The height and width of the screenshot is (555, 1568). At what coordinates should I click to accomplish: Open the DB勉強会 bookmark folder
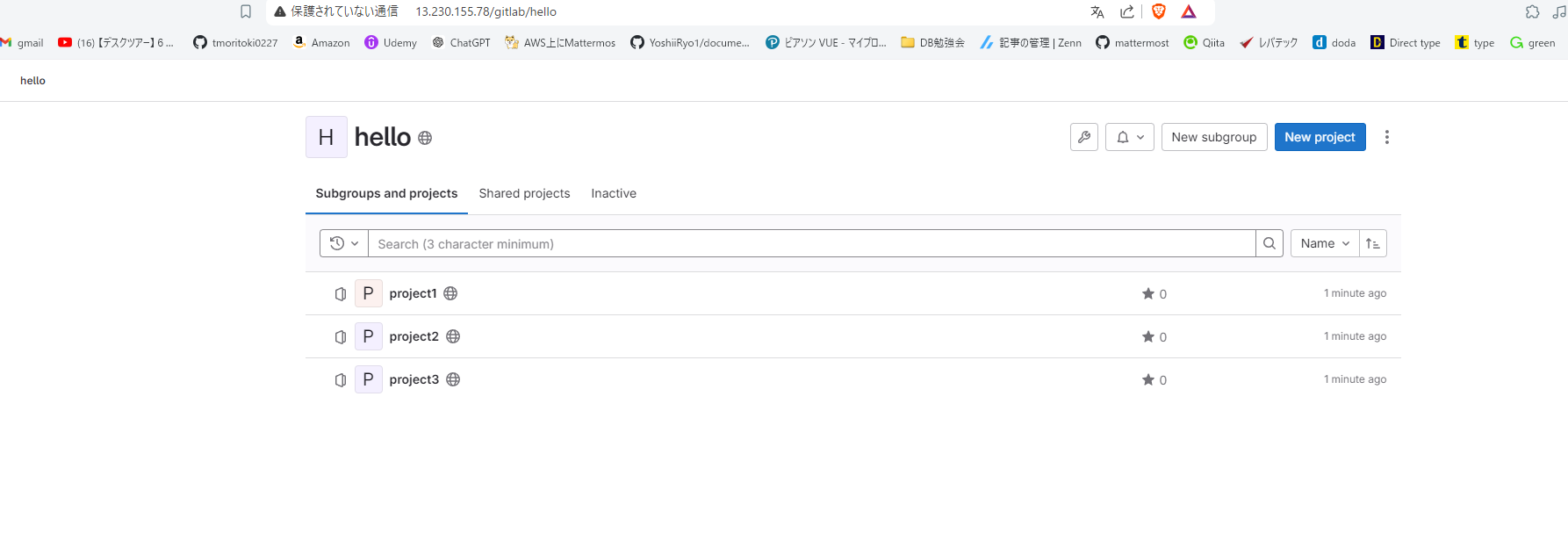932,42
